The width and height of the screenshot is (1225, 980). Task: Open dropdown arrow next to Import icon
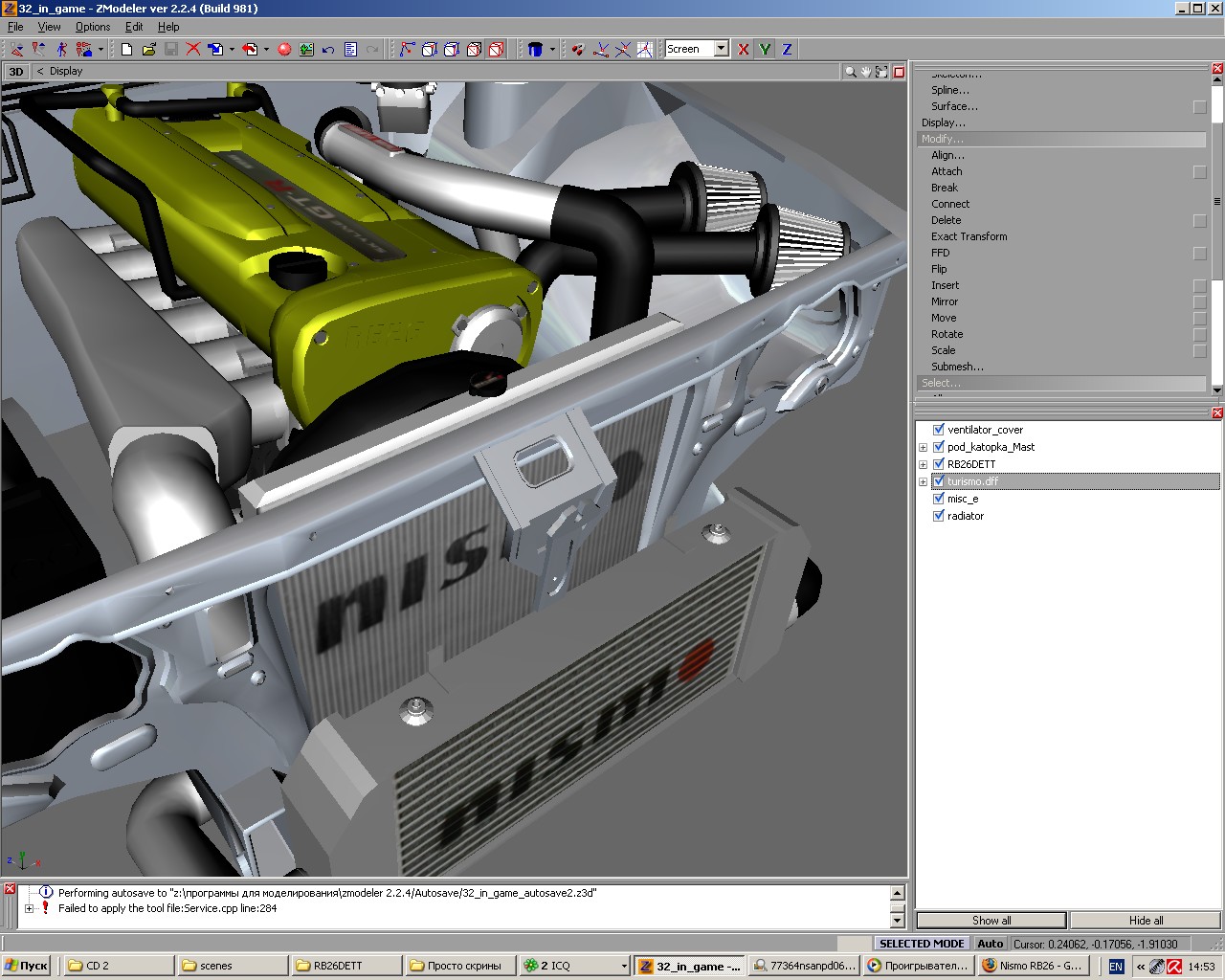pyautogui.click(x=232, y=49)
